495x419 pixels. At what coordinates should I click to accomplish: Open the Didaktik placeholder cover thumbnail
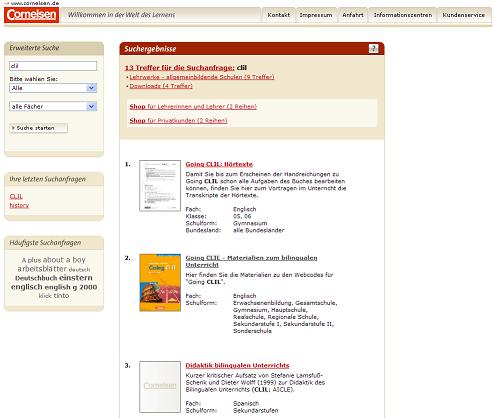click(x=160, y=387)
